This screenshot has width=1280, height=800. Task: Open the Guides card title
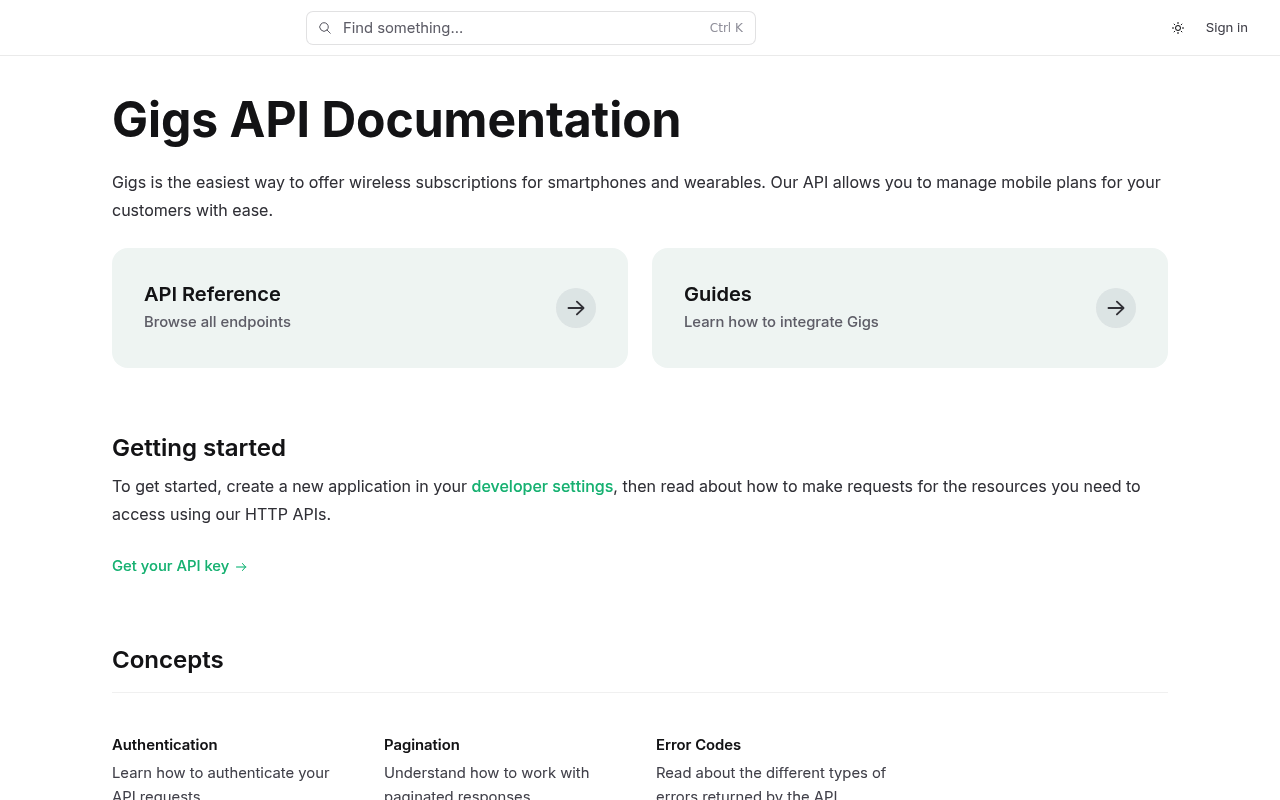tap(718, 294)
